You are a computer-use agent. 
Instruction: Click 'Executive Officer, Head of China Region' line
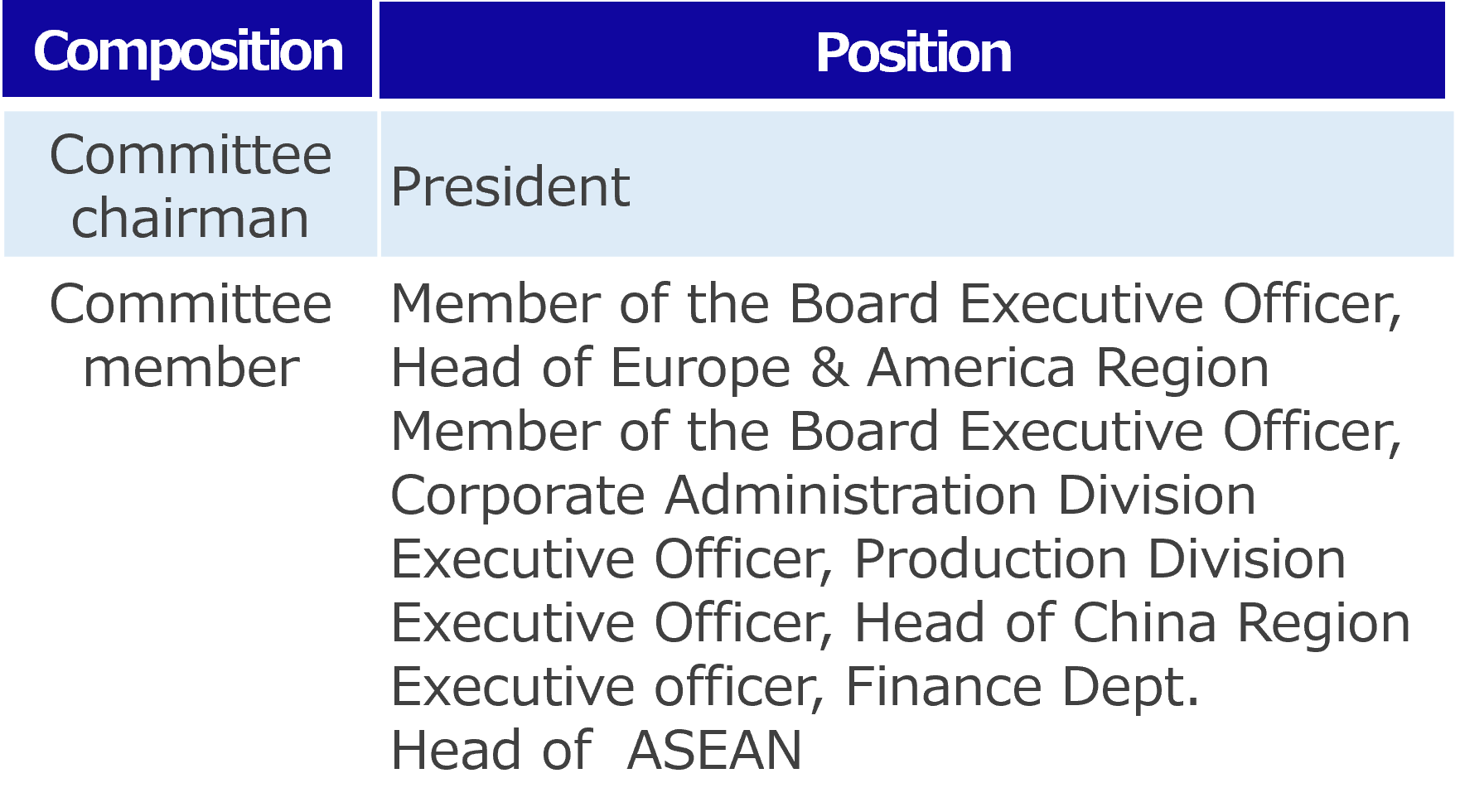[900, 623]
